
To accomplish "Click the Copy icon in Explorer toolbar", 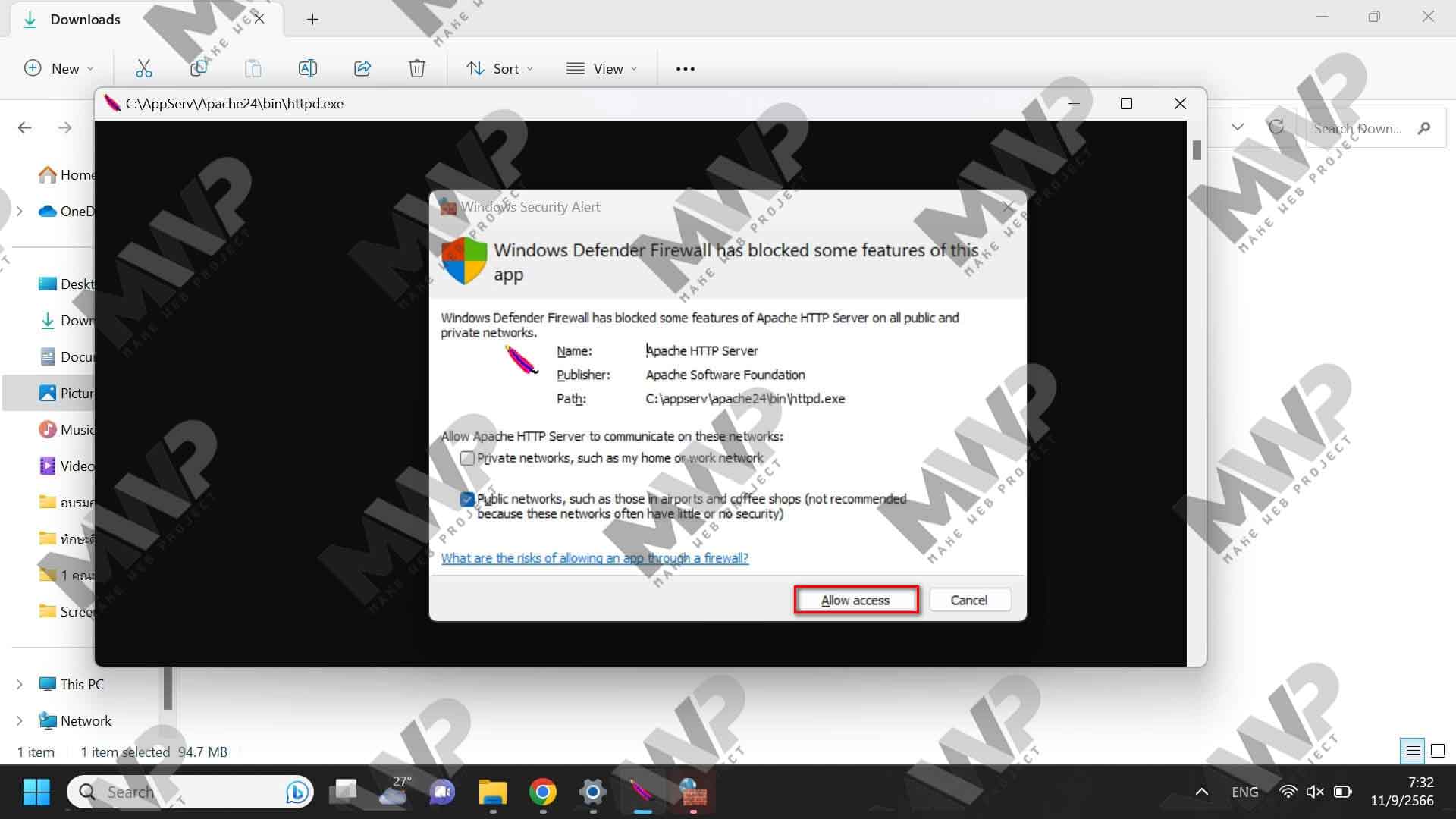I will tap(199, 68).
